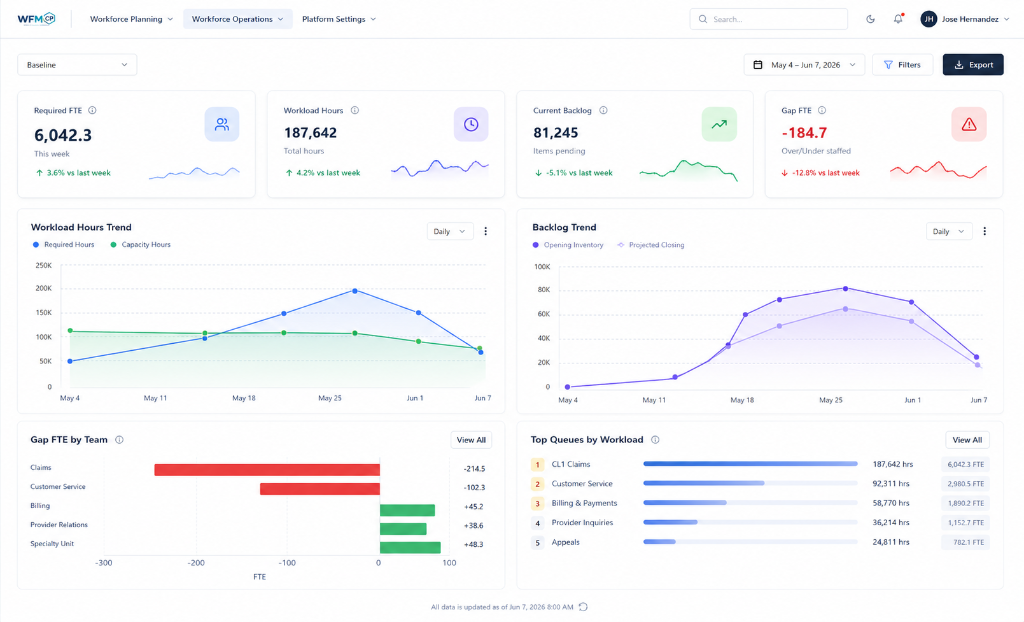Click rank 4 badge for Provider Inquiries

[537, 523]
